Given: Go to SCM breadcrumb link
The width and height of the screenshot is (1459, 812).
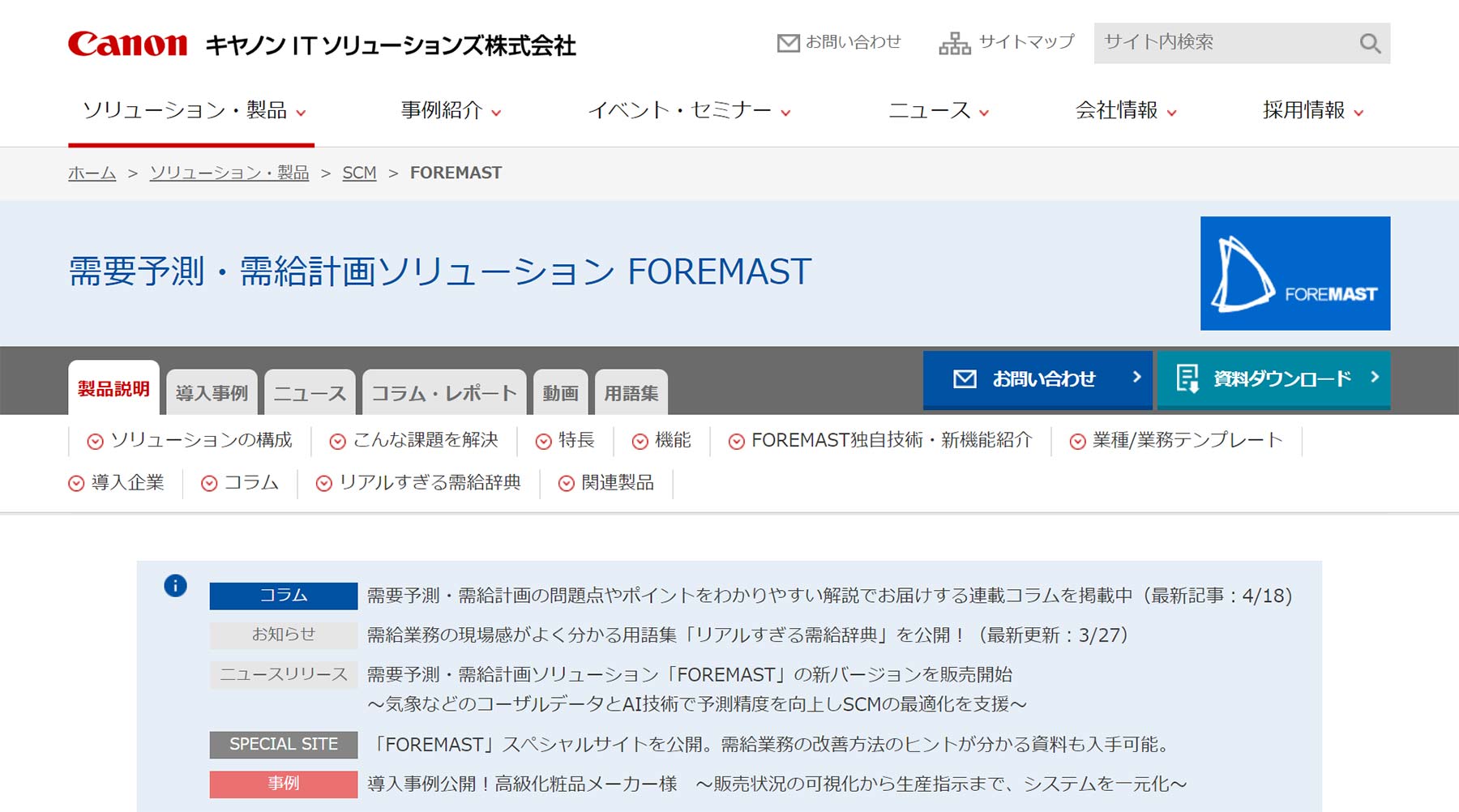Looking at the screenshot, I should [x=359, y=173].
